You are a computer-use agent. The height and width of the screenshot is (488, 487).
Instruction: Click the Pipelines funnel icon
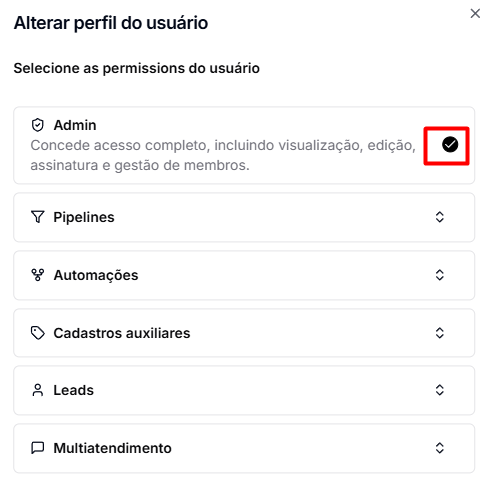pos(37,217)
